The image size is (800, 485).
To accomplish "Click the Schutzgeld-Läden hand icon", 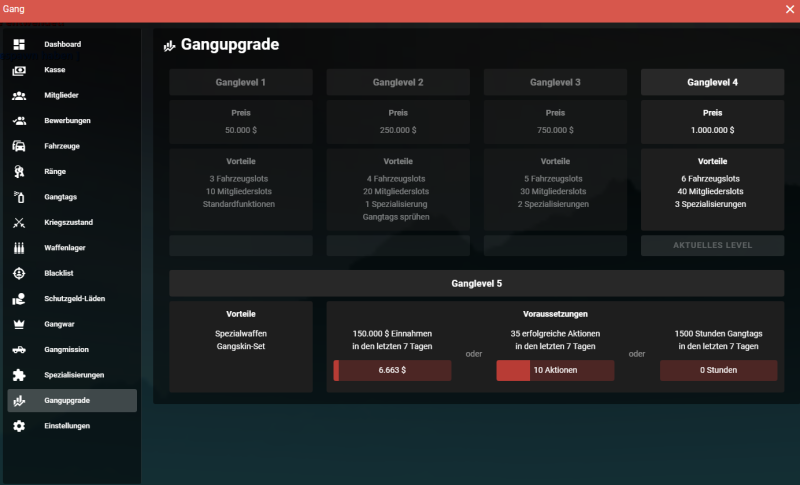I will pos(19,299).
